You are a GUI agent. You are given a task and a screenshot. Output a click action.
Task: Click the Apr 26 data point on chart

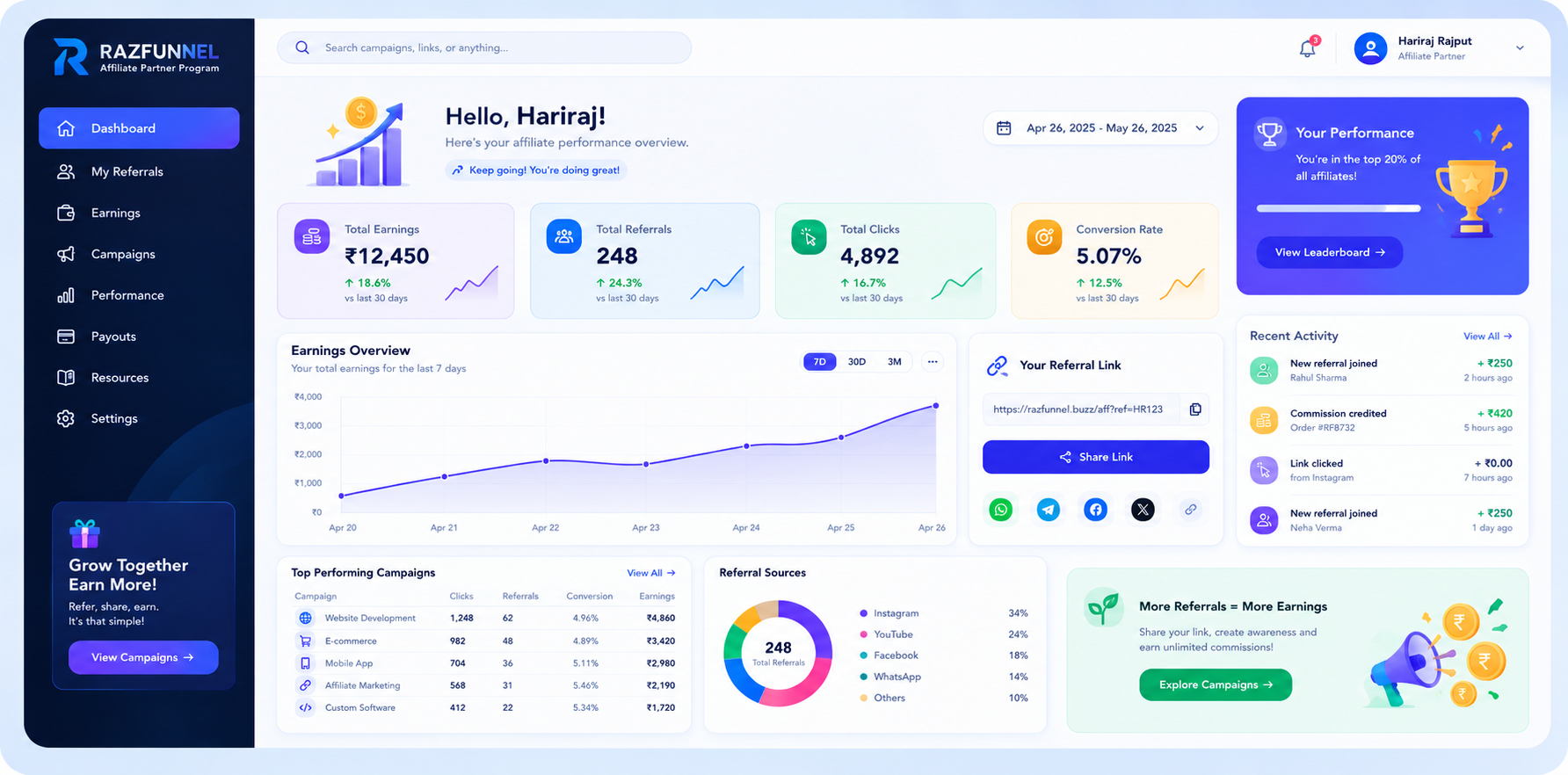(936, 406)
